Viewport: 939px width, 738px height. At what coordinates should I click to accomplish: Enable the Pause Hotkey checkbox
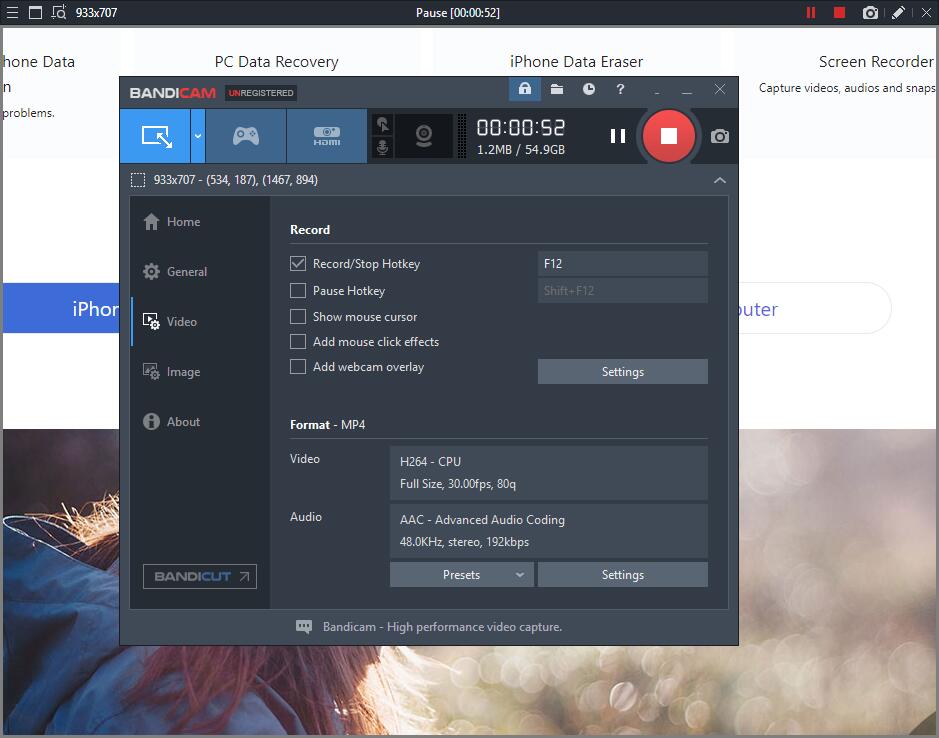pos(298,291)
